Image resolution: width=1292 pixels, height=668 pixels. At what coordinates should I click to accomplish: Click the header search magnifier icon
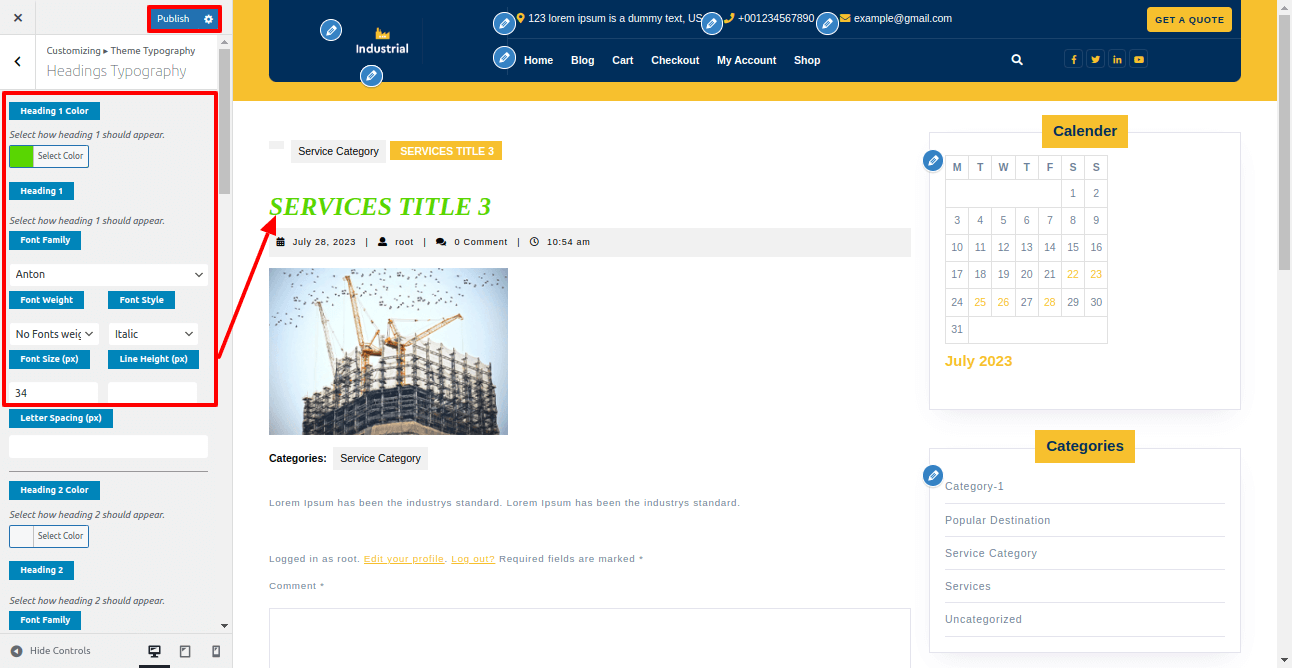(x=1017, y=60)
